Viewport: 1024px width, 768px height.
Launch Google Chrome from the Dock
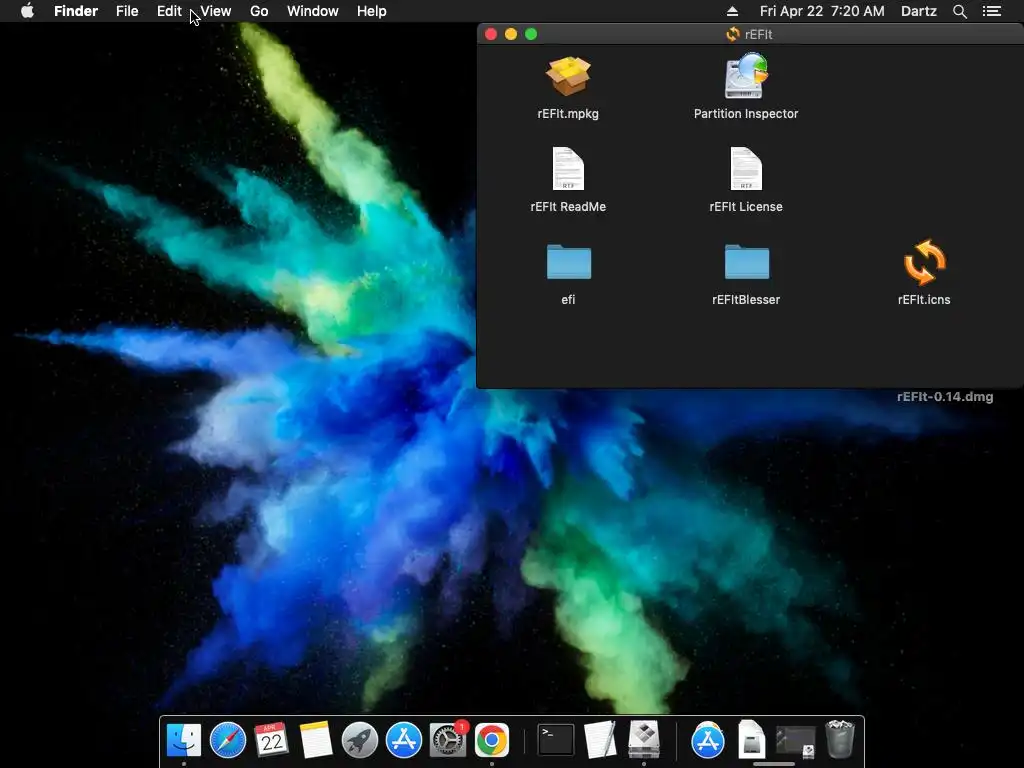click(492, 740)
